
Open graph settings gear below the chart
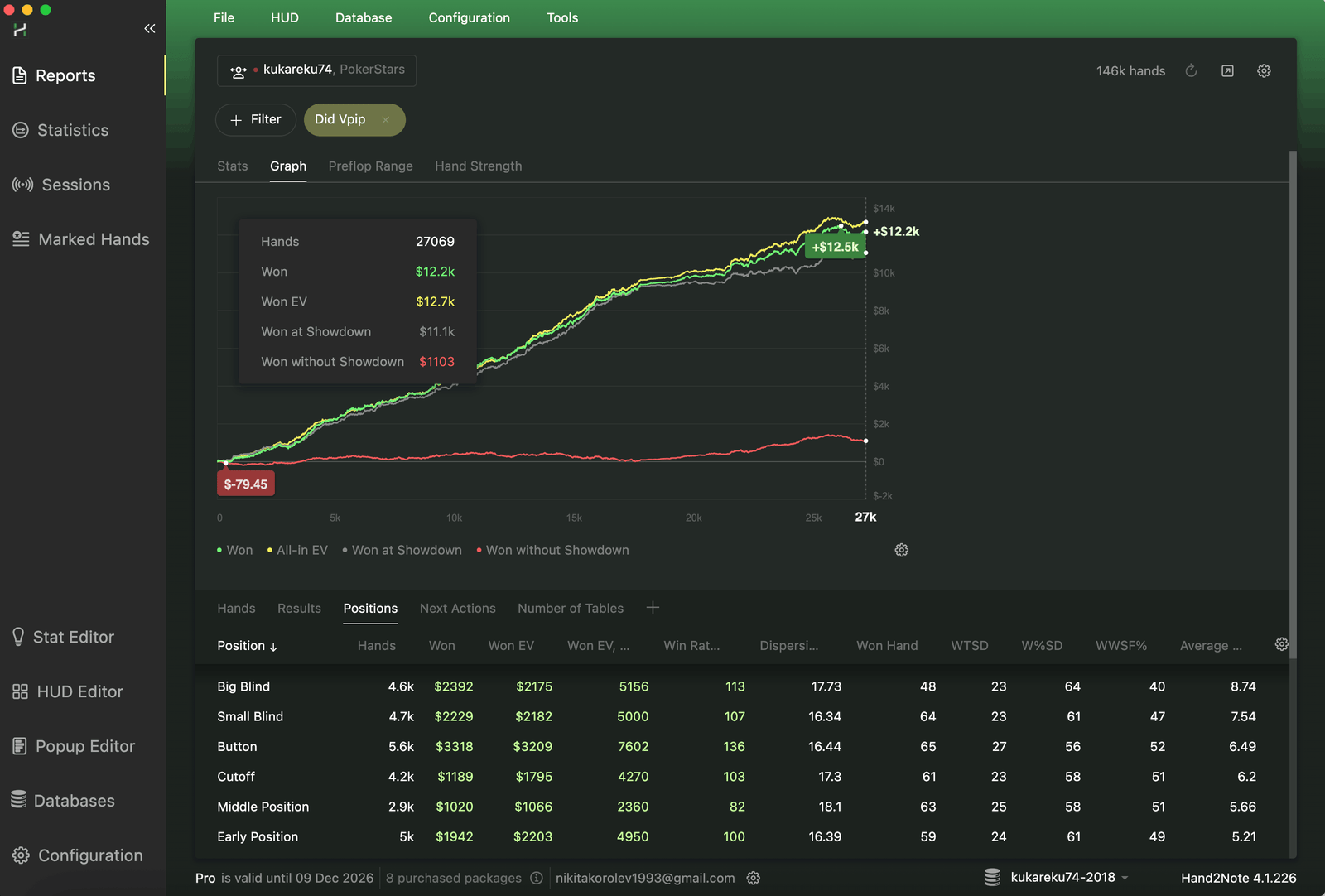902,550
